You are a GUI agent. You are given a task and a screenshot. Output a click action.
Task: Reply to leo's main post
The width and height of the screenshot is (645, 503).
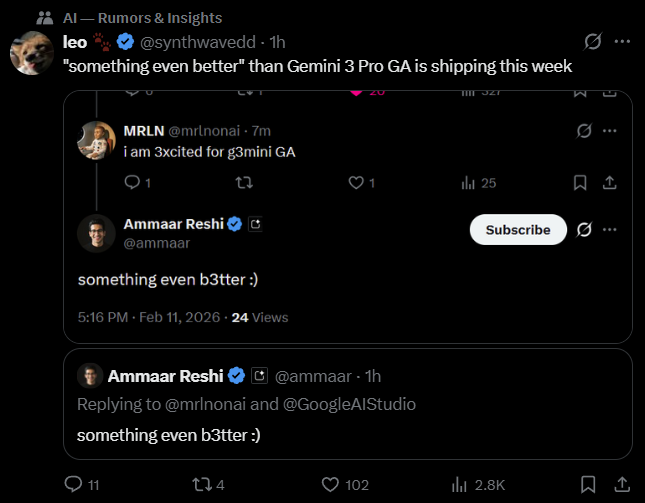tap(73, 484)
